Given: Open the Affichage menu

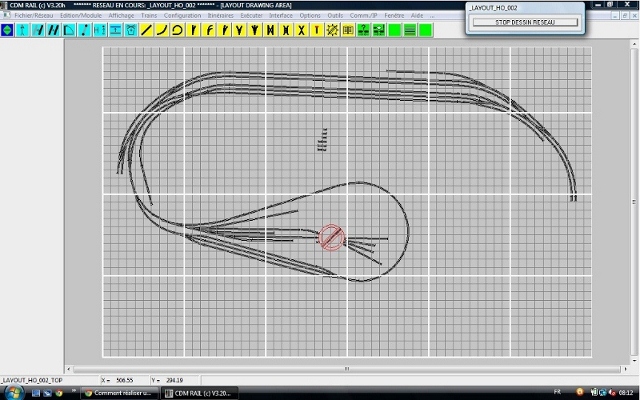Looking at the screenshot, I should [x=121, y=16].
